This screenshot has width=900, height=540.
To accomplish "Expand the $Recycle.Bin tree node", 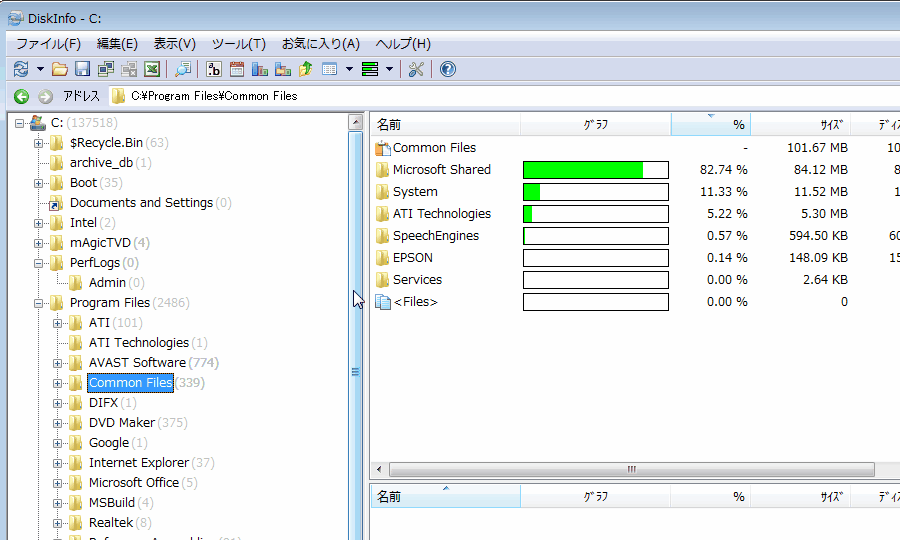I will 39,143.
